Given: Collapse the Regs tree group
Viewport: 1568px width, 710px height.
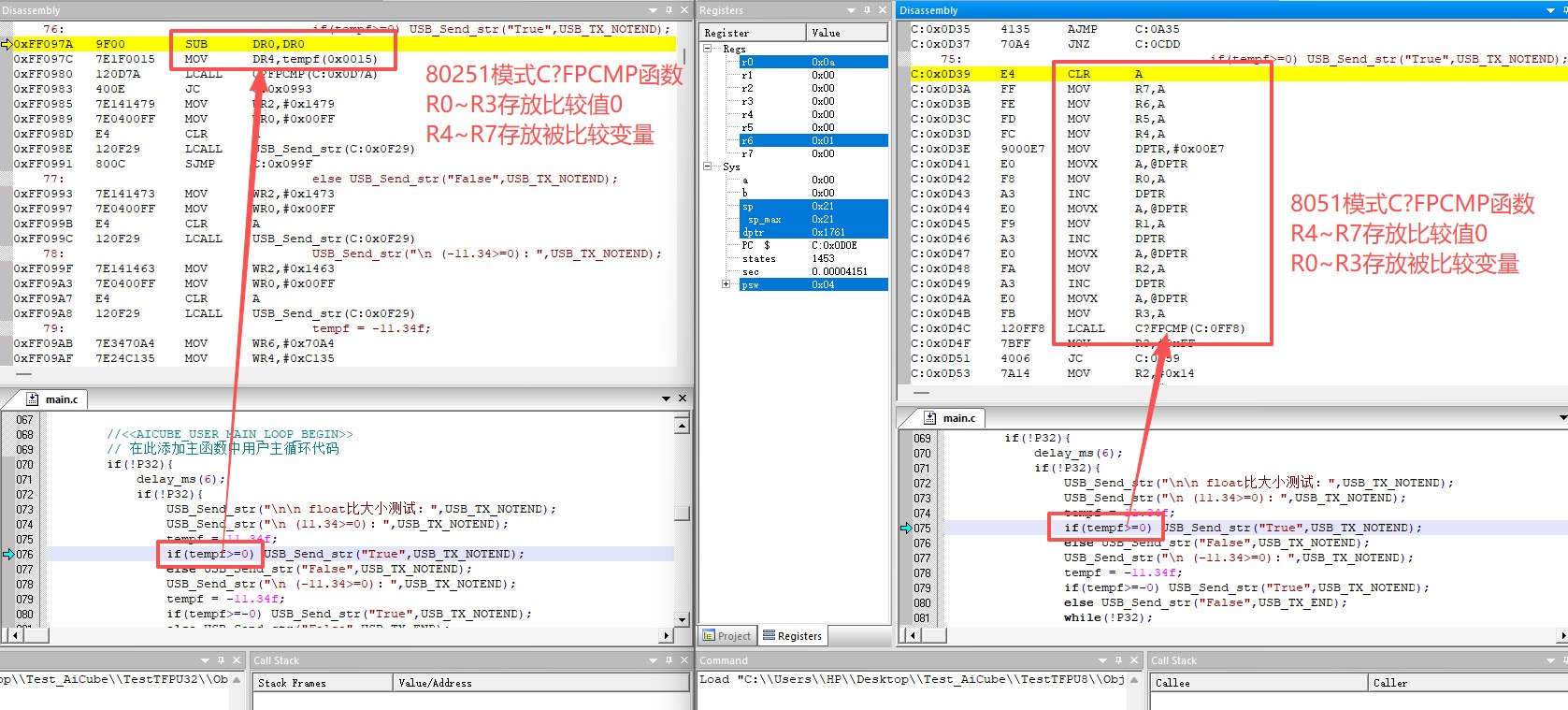Looking at the screenshot, I should 708,49.
